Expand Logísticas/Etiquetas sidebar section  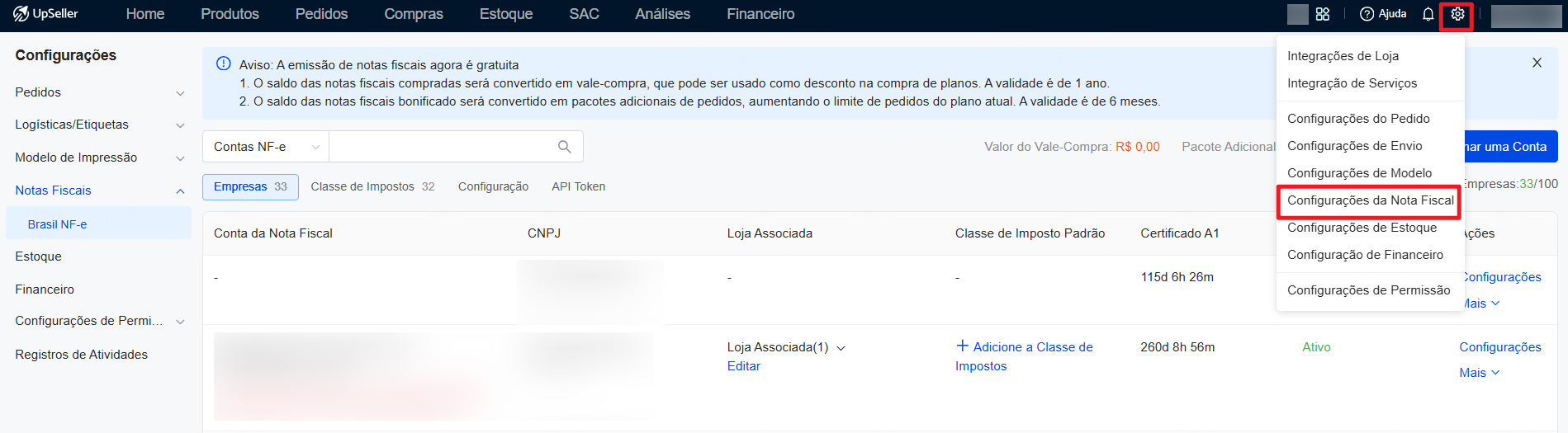tap(98, 125)
